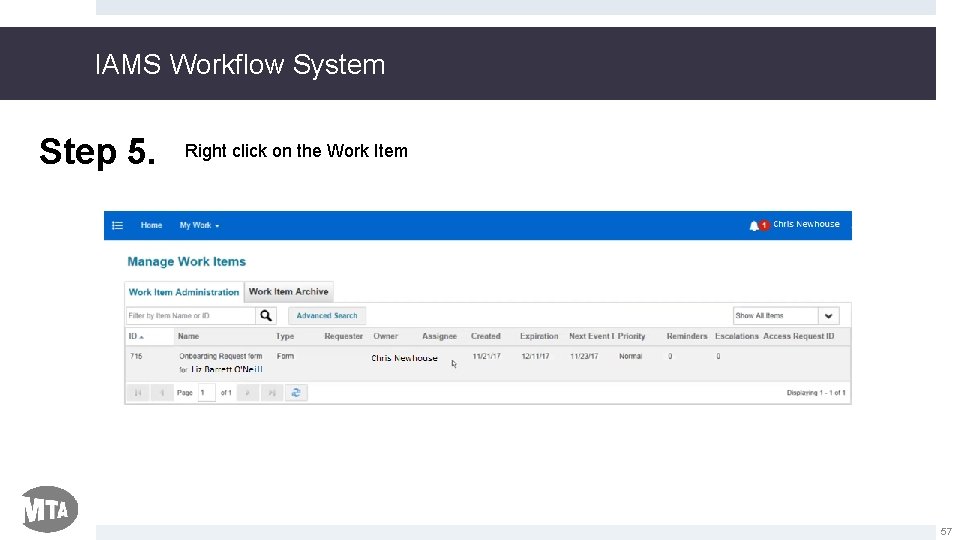The width and height of the screenshot is (960, 540).
Task: Click the Form type cell
Action: coord(285,356)
